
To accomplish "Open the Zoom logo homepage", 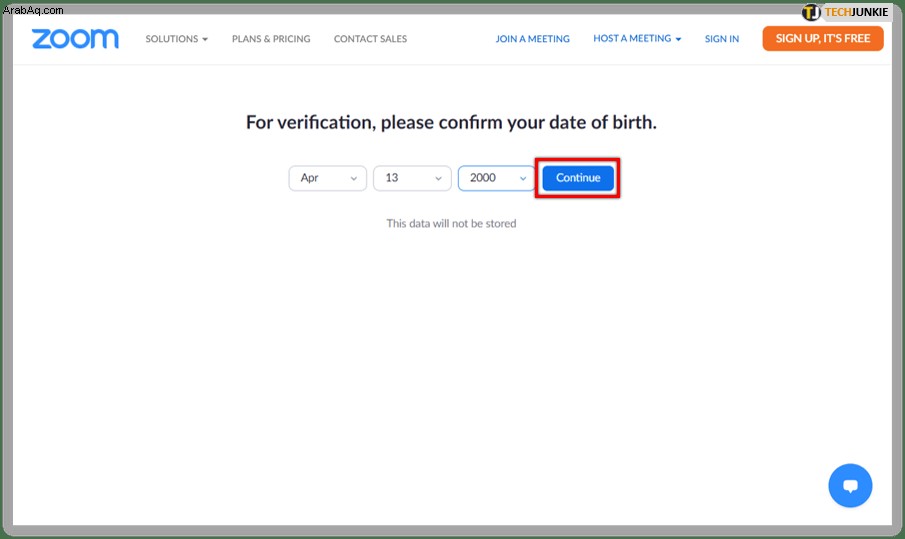I will click(75, 39).
